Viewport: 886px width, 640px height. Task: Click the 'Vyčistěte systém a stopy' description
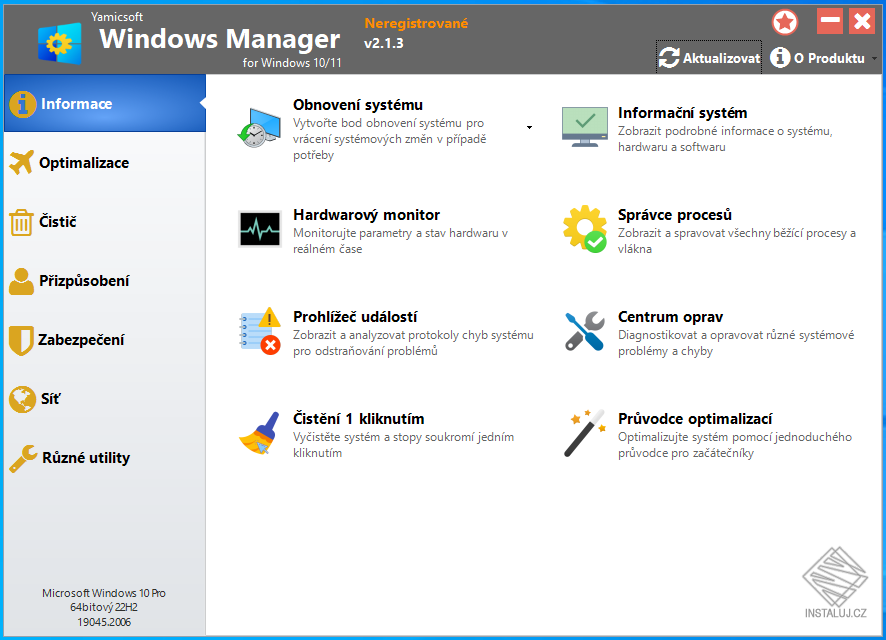[403, 445]
